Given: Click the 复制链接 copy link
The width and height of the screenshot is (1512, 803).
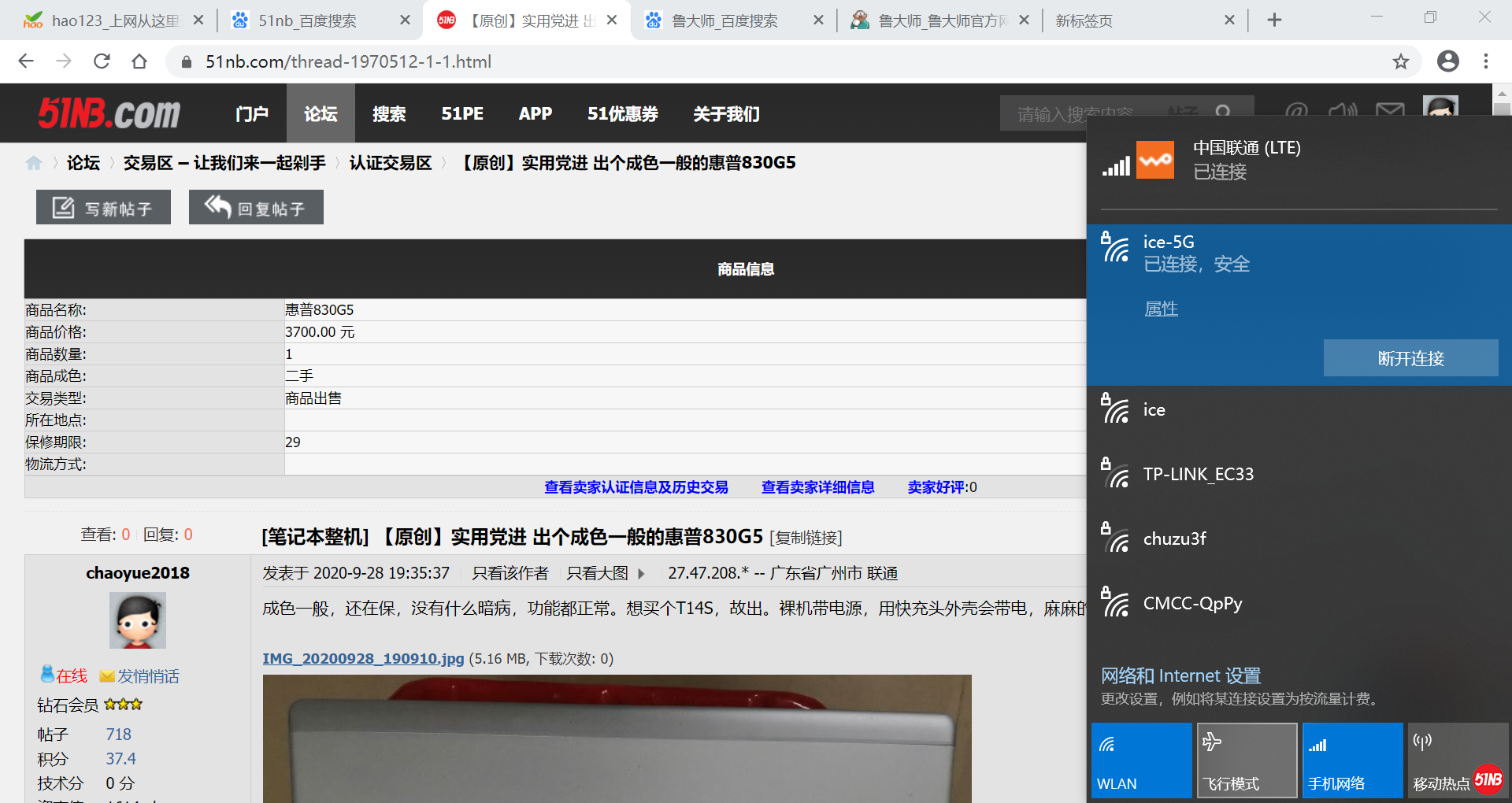Looking at the screenshot, I should point(806,538).
